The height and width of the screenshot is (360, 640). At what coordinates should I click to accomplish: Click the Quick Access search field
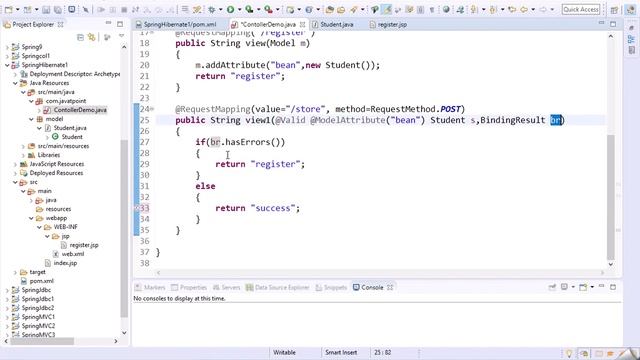tap(581, 9)
